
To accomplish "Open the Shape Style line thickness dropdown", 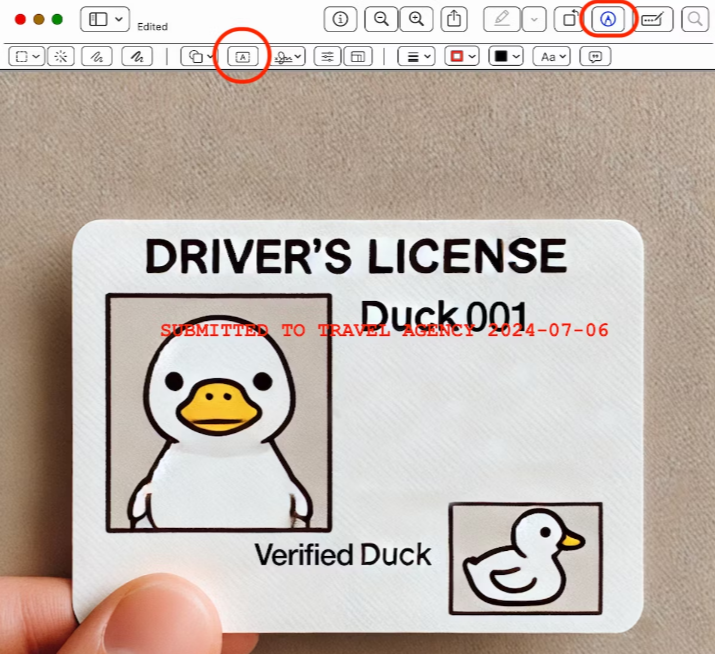I will coord(416,57).
